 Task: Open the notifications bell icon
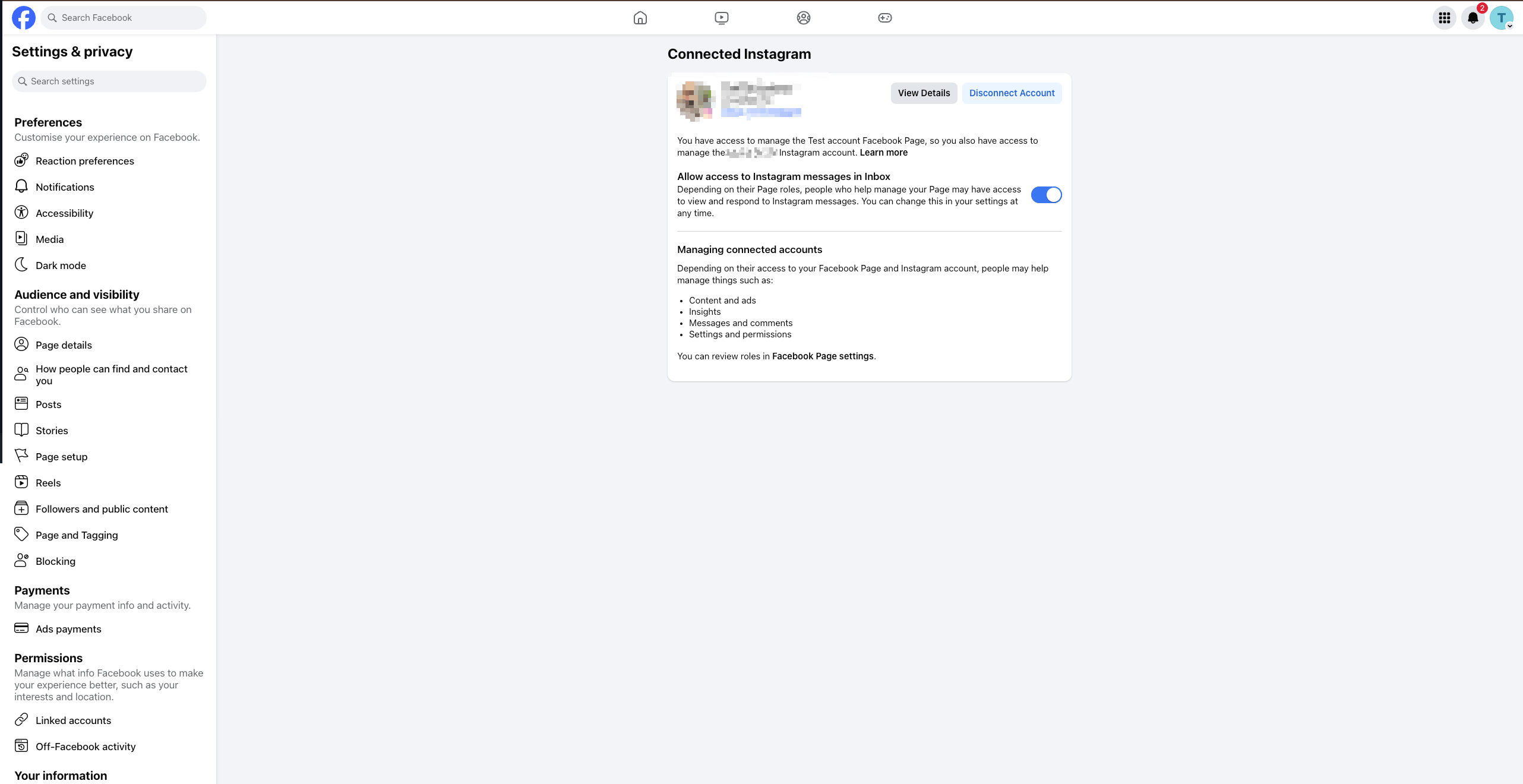pyautogui.click(x=1473, y=18)
